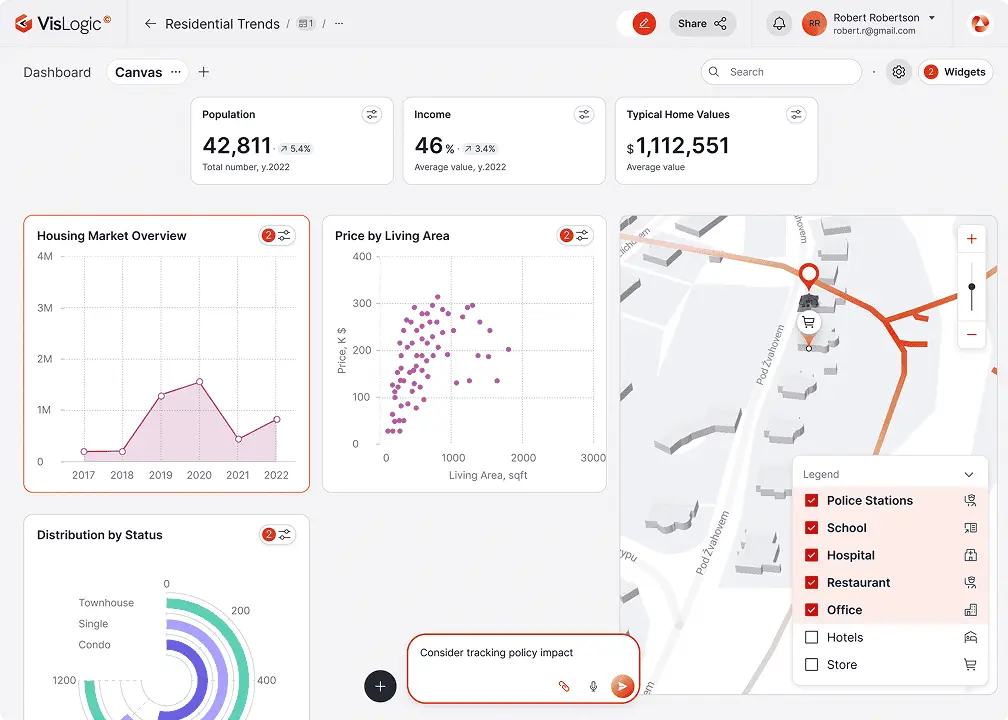
Task: Click the RR user avatar
Action: (x=814, y=24)
